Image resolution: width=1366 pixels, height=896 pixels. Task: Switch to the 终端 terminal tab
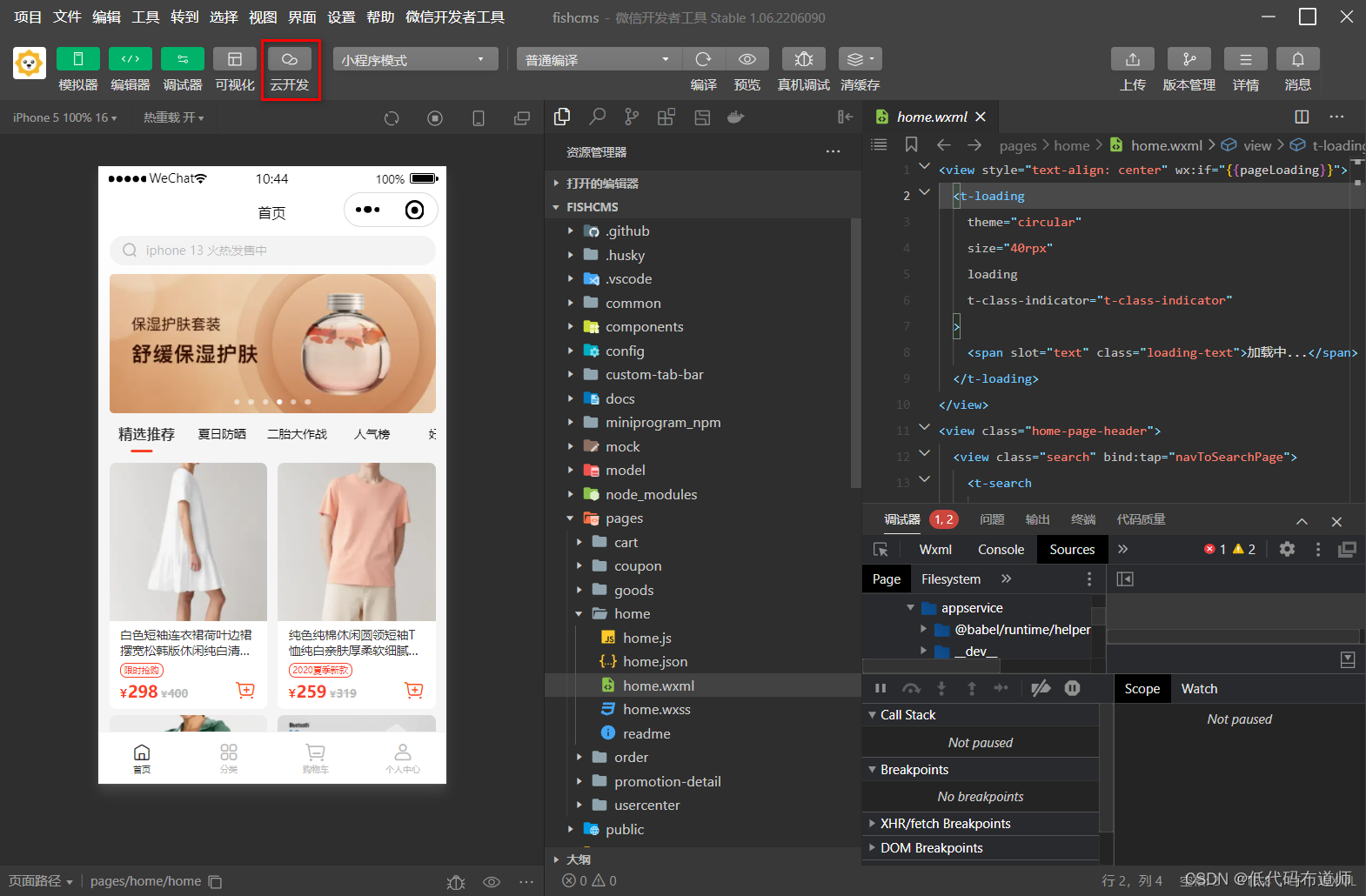click(1083, 519)
